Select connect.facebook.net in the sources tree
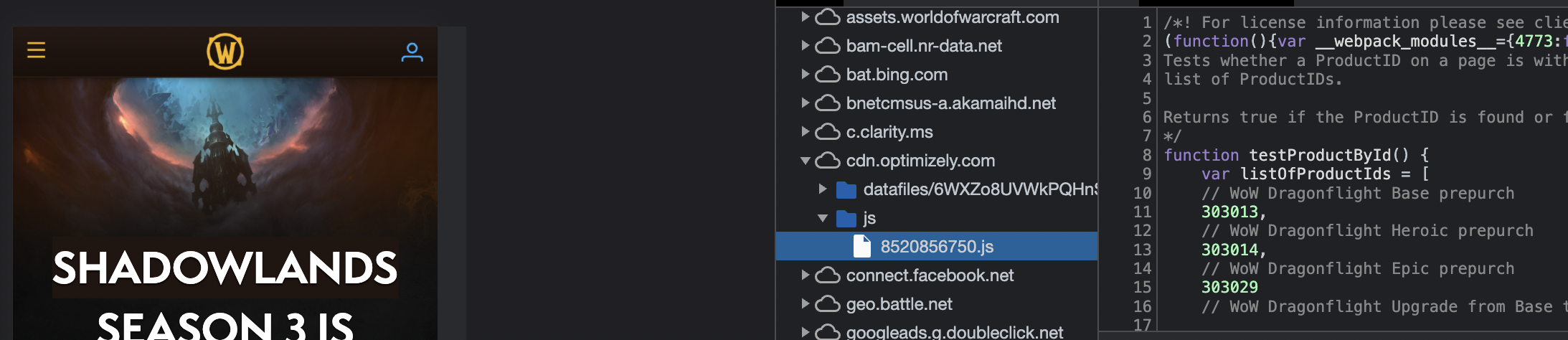Viewport: 1568px width, 340px height. pyautogui.click(x=930, y=275)
